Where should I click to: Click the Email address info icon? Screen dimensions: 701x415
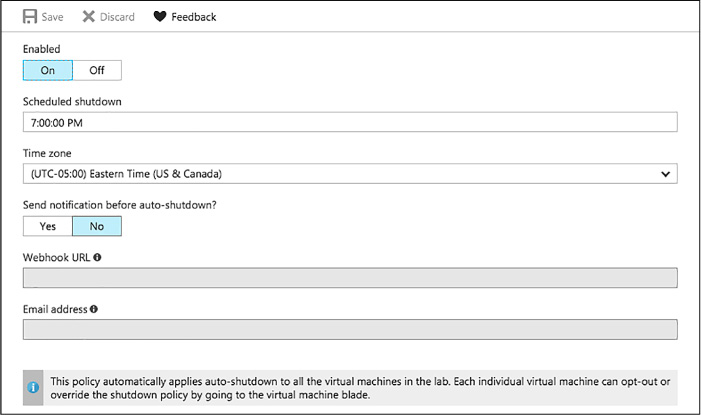tap(93, 309)
